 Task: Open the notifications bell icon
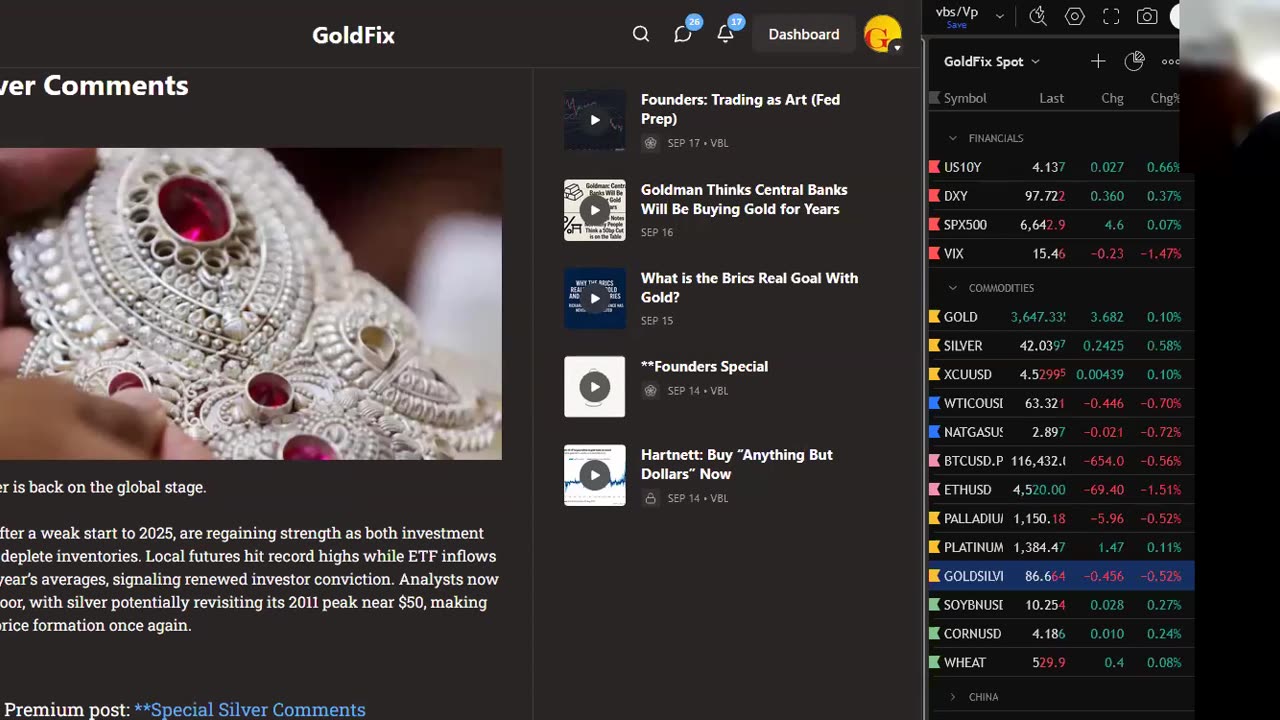[725, 35]
